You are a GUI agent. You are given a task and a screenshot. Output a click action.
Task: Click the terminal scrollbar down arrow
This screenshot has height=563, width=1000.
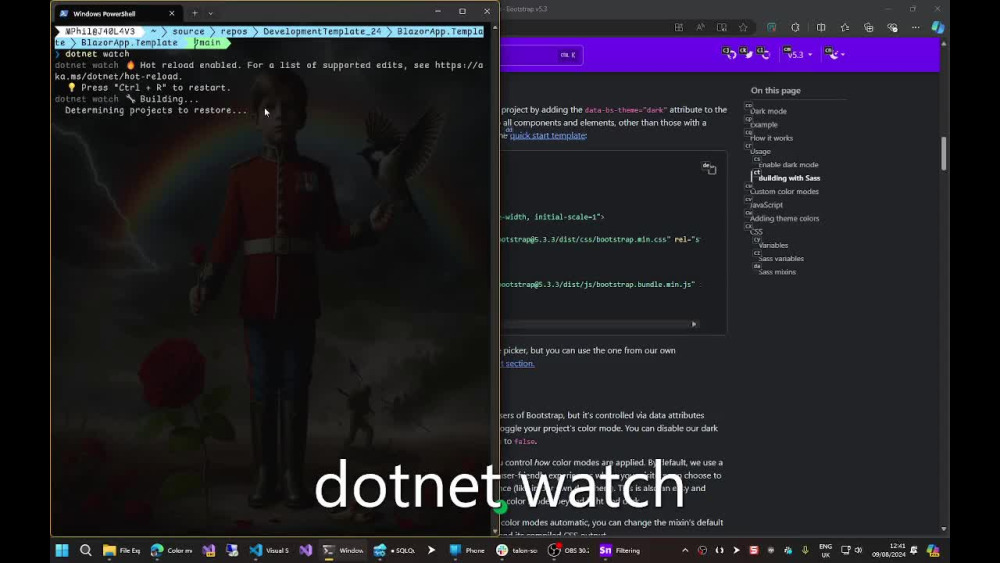495,530
